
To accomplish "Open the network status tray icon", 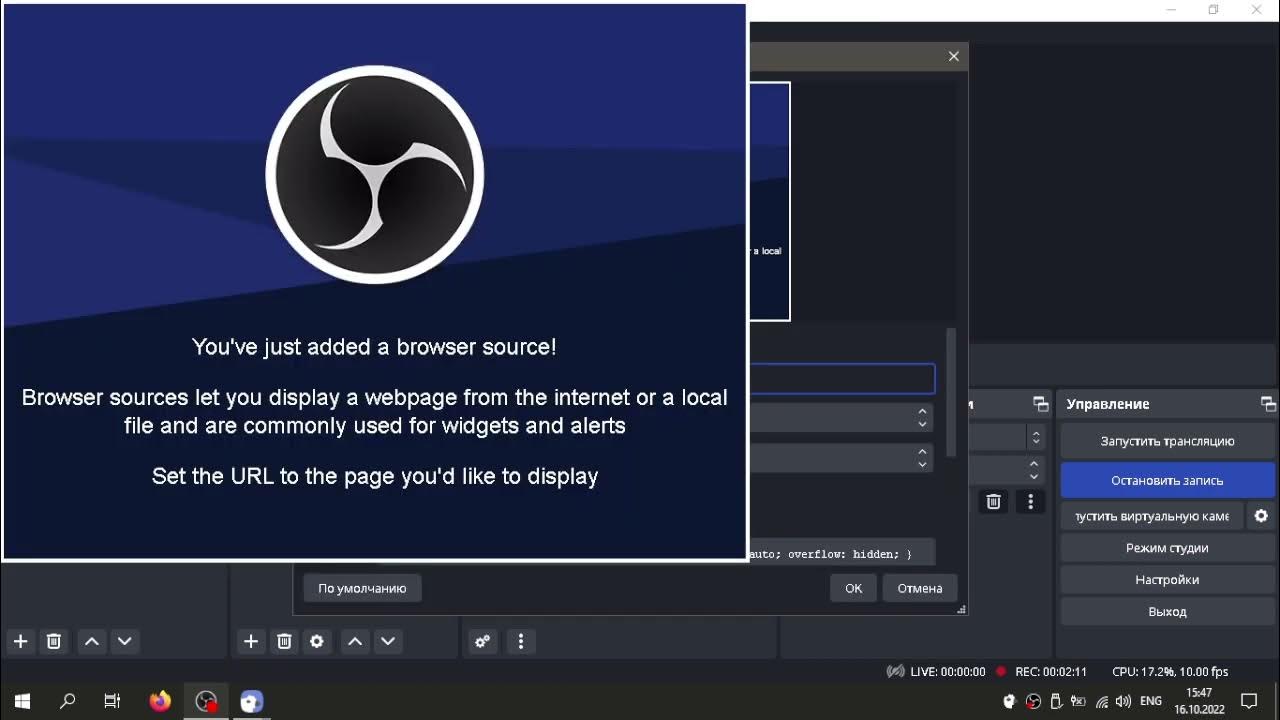I will tap(1102, 701).
